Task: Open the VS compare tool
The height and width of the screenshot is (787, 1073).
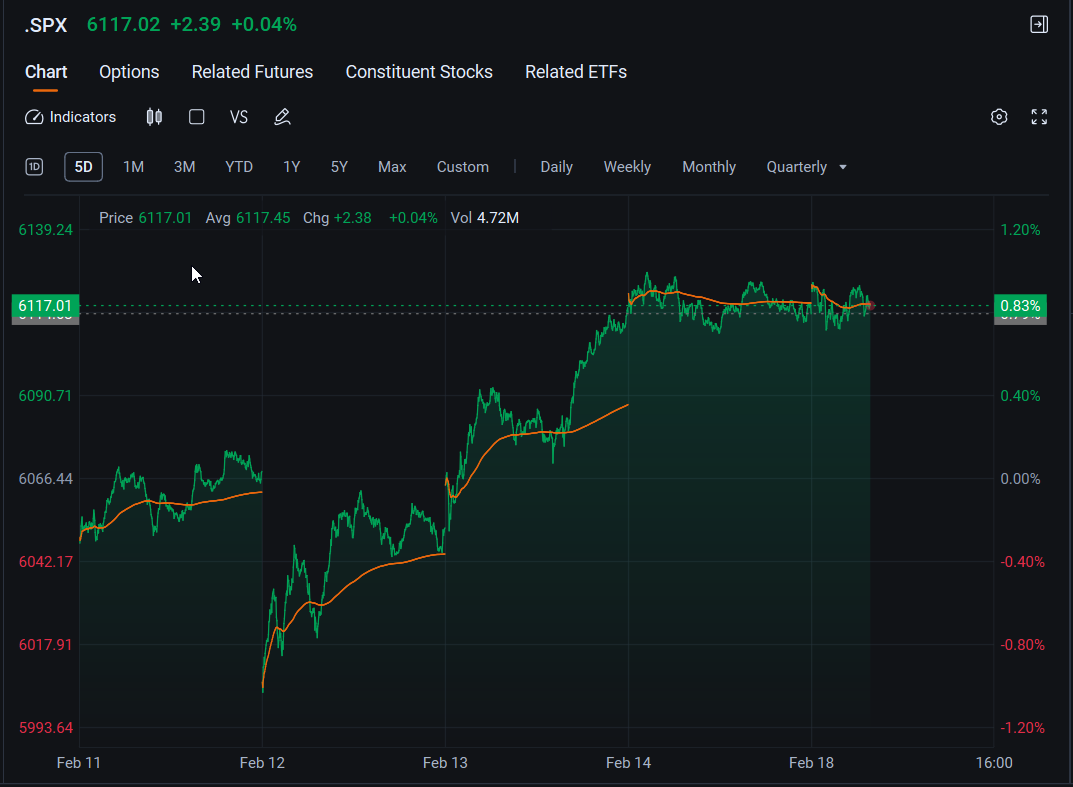Action: pyautogui.click(x=239, y=117)
